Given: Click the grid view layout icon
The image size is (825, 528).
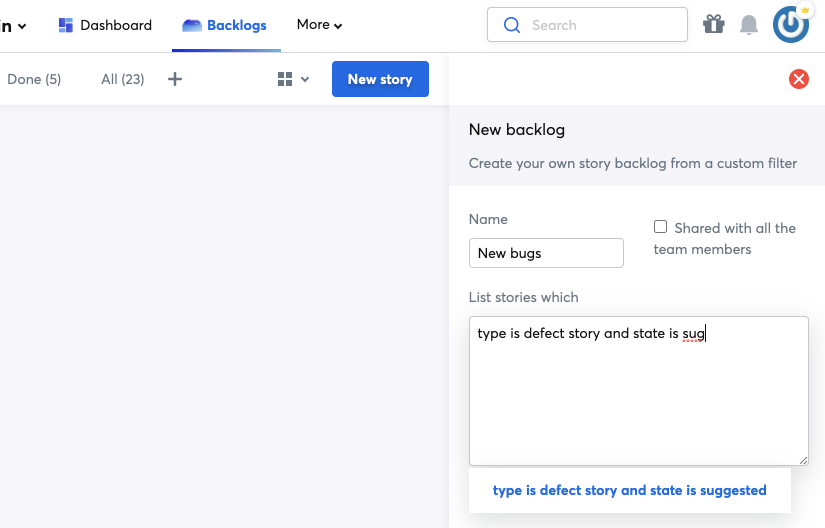Looking at the screenshot, I should pyautogui.click(x=285, y=79).
